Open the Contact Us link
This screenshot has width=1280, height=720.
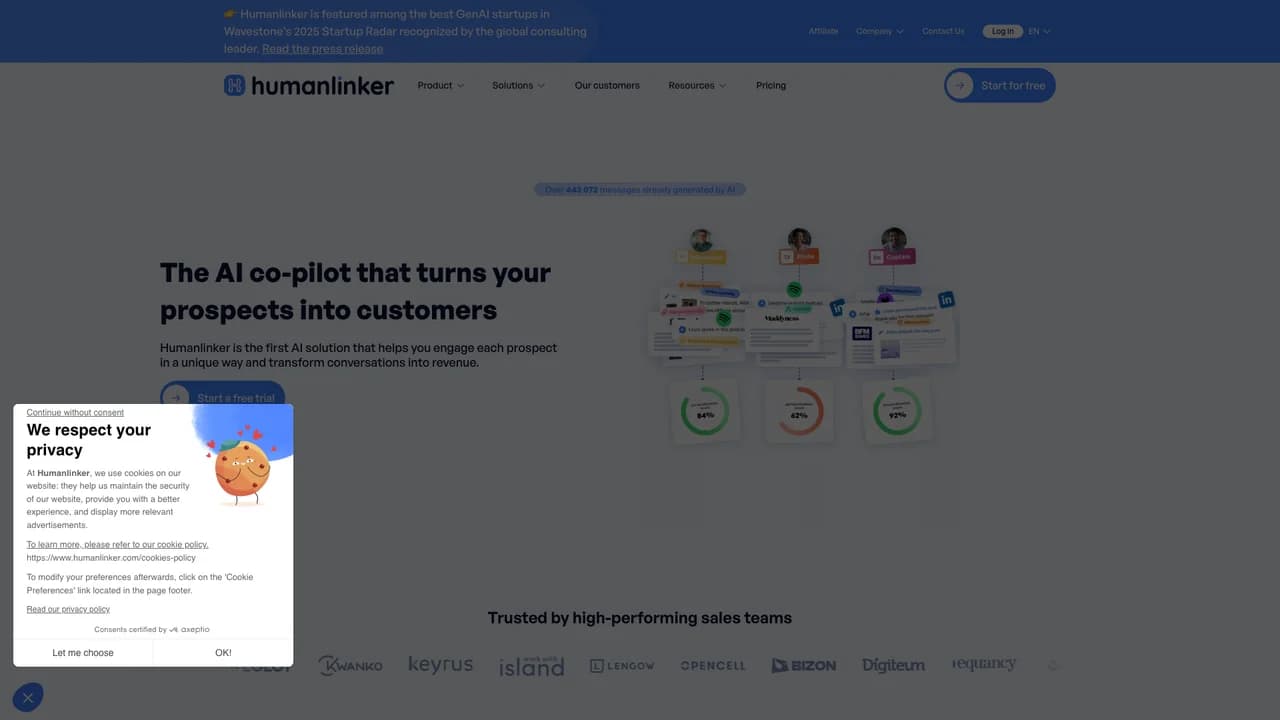[x=943, y=31]
